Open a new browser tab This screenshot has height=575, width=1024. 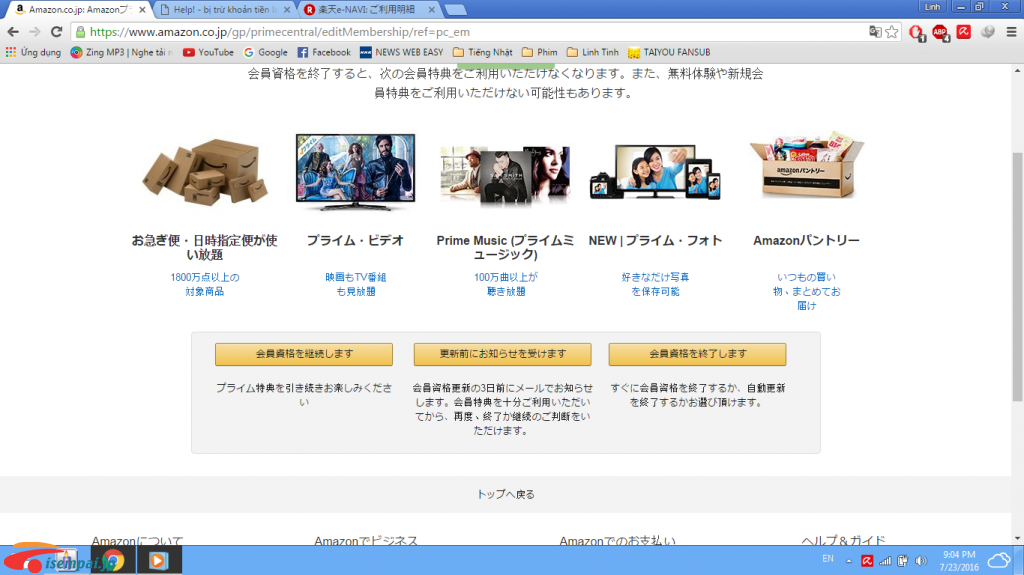(455, 10)
